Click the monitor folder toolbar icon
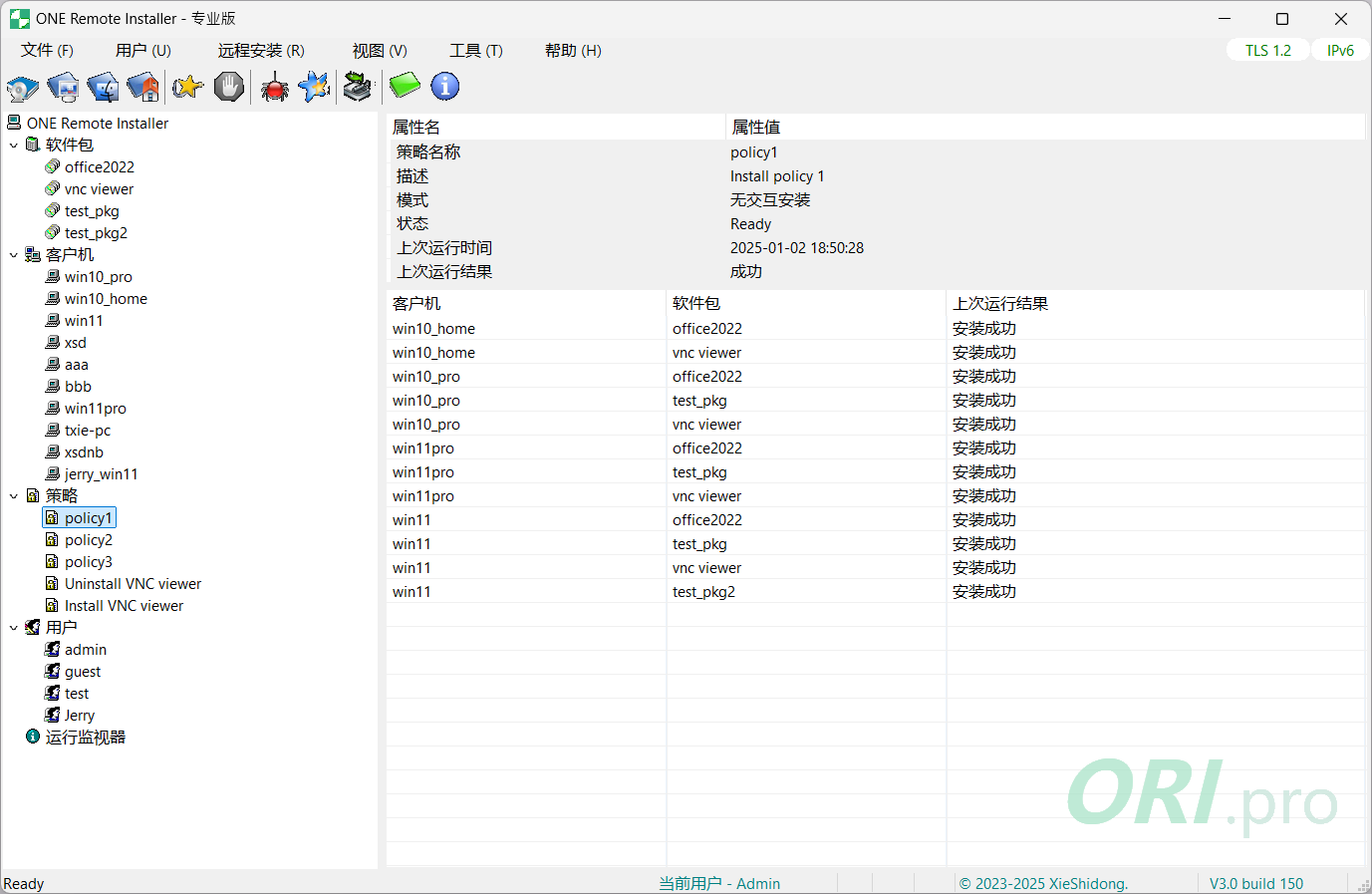1372x894 pixels. coord(62,87)
